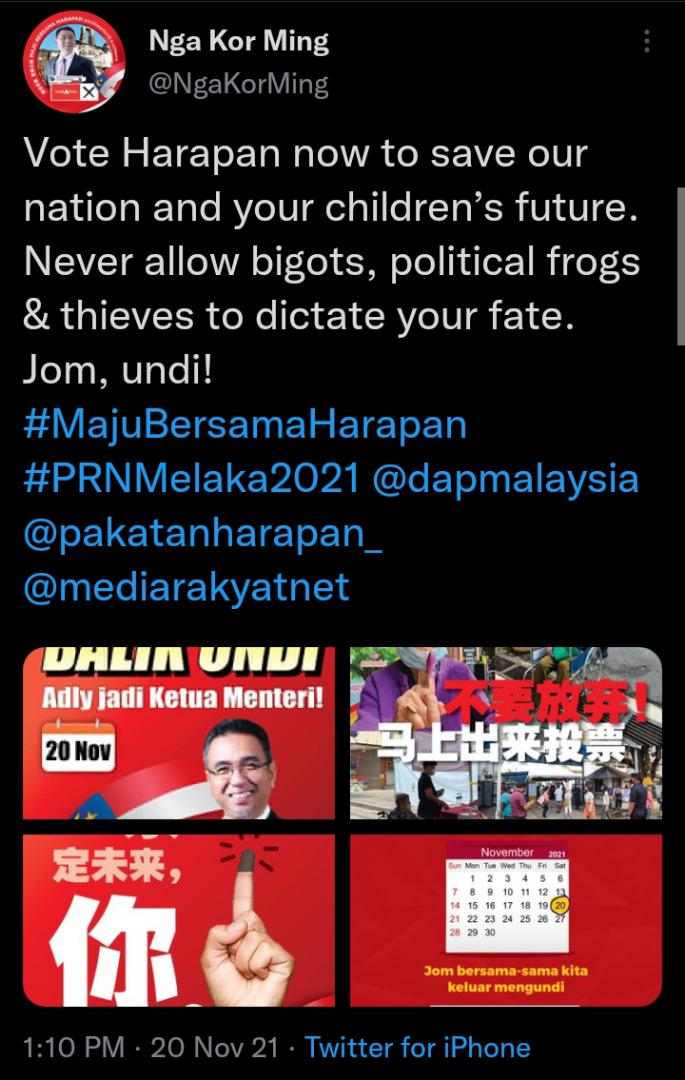Click the scrollbar thumb on right edge
This screenshot has height=1080, width=685.
click(681, 269)
